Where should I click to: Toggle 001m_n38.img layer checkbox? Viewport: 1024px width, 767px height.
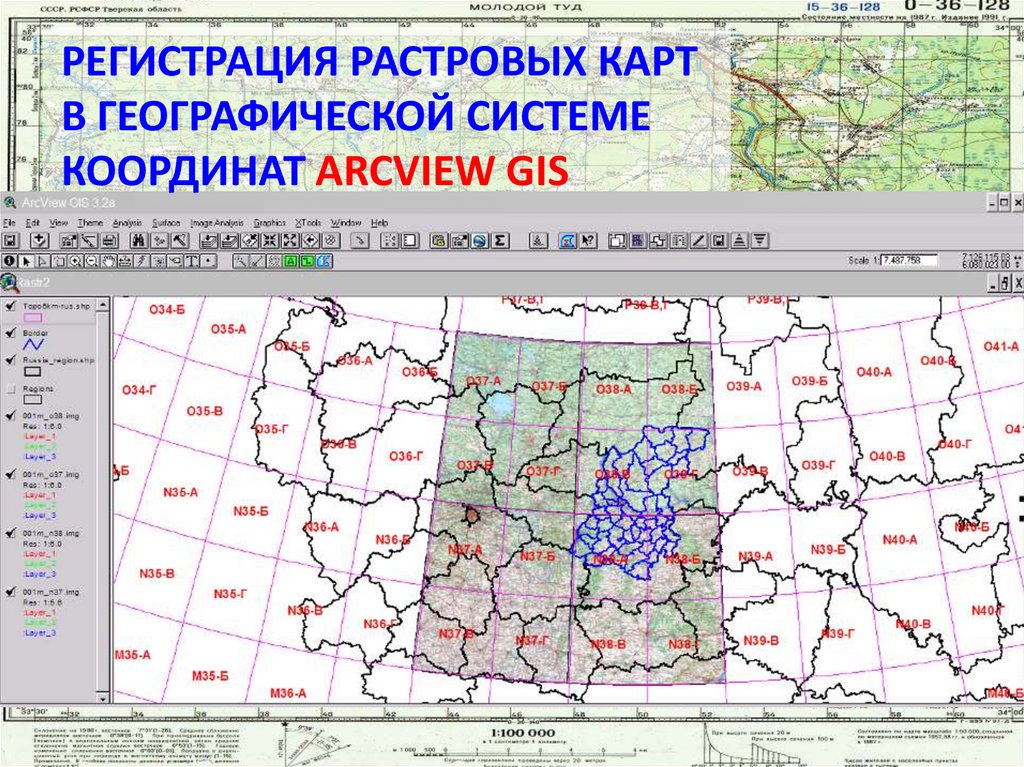(x=10, y=533)
